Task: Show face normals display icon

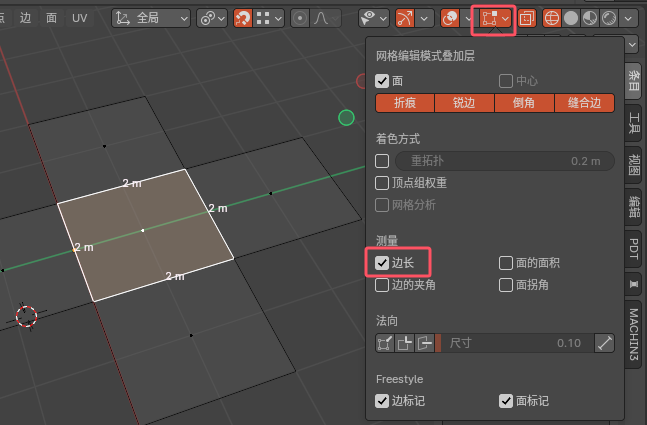Action: tap(424, 343)
